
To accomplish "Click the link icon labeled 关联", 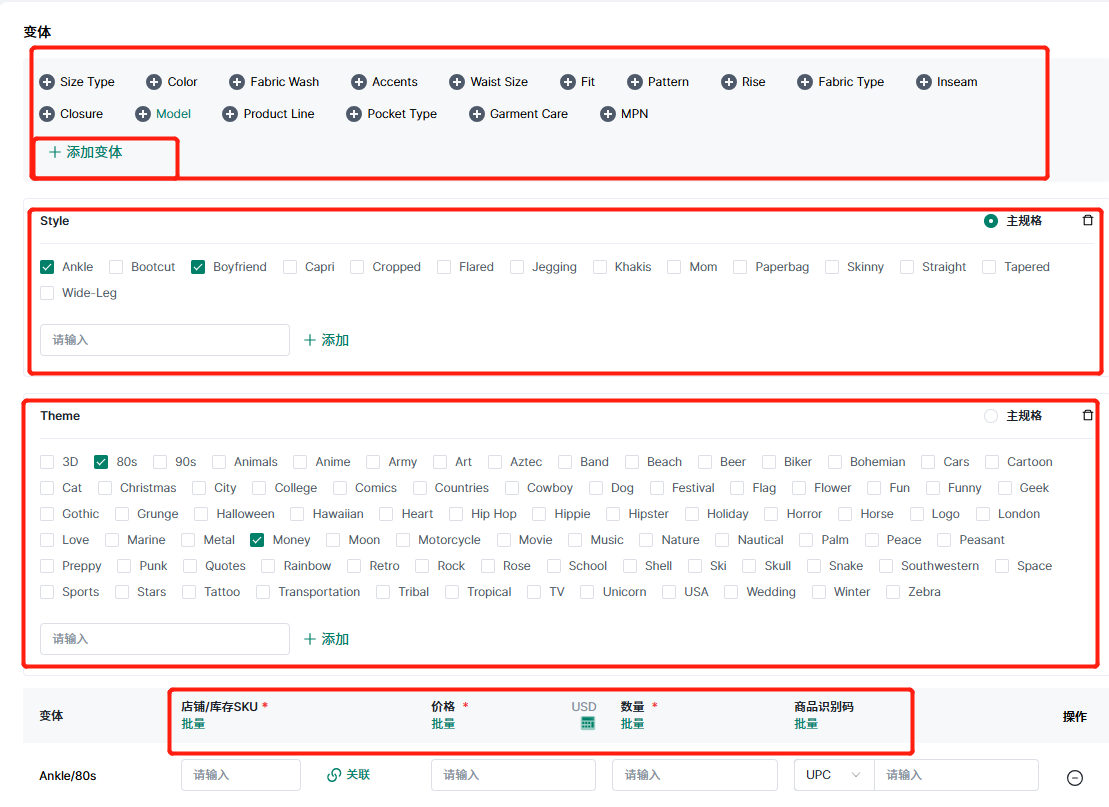I will 348,775.
